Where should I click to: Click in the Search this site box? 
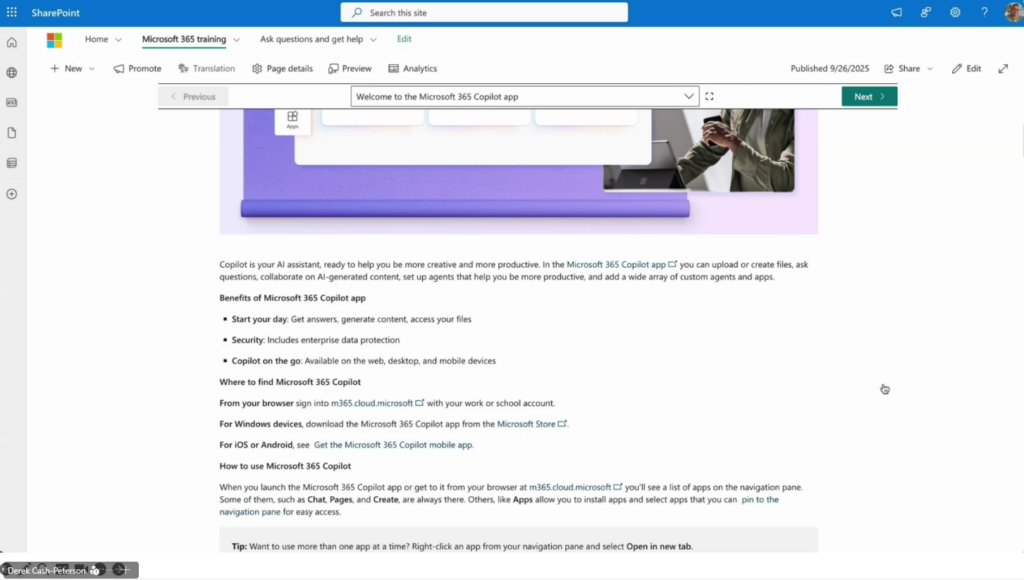click(x=484, y=12)
